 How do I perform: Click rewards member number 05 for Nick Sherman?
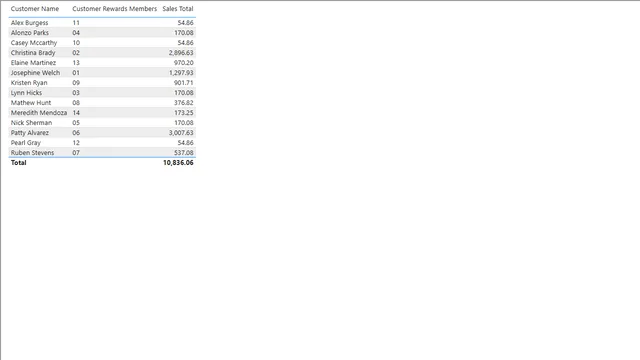[x=76, y=123]
